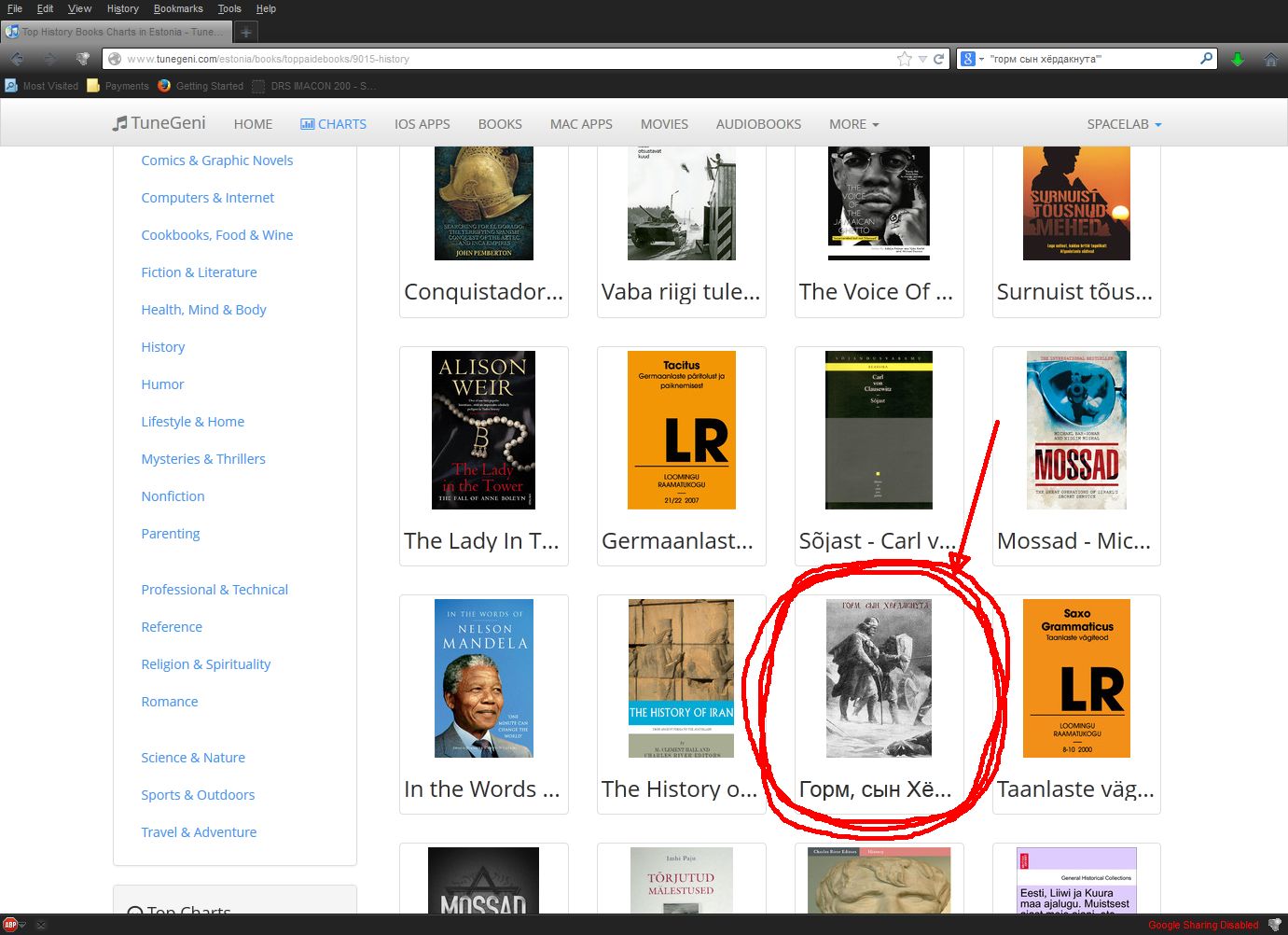Screen dimensions: 1288x935
Task: Click the Adblock Plus icon in status bar
Action: 10,925
